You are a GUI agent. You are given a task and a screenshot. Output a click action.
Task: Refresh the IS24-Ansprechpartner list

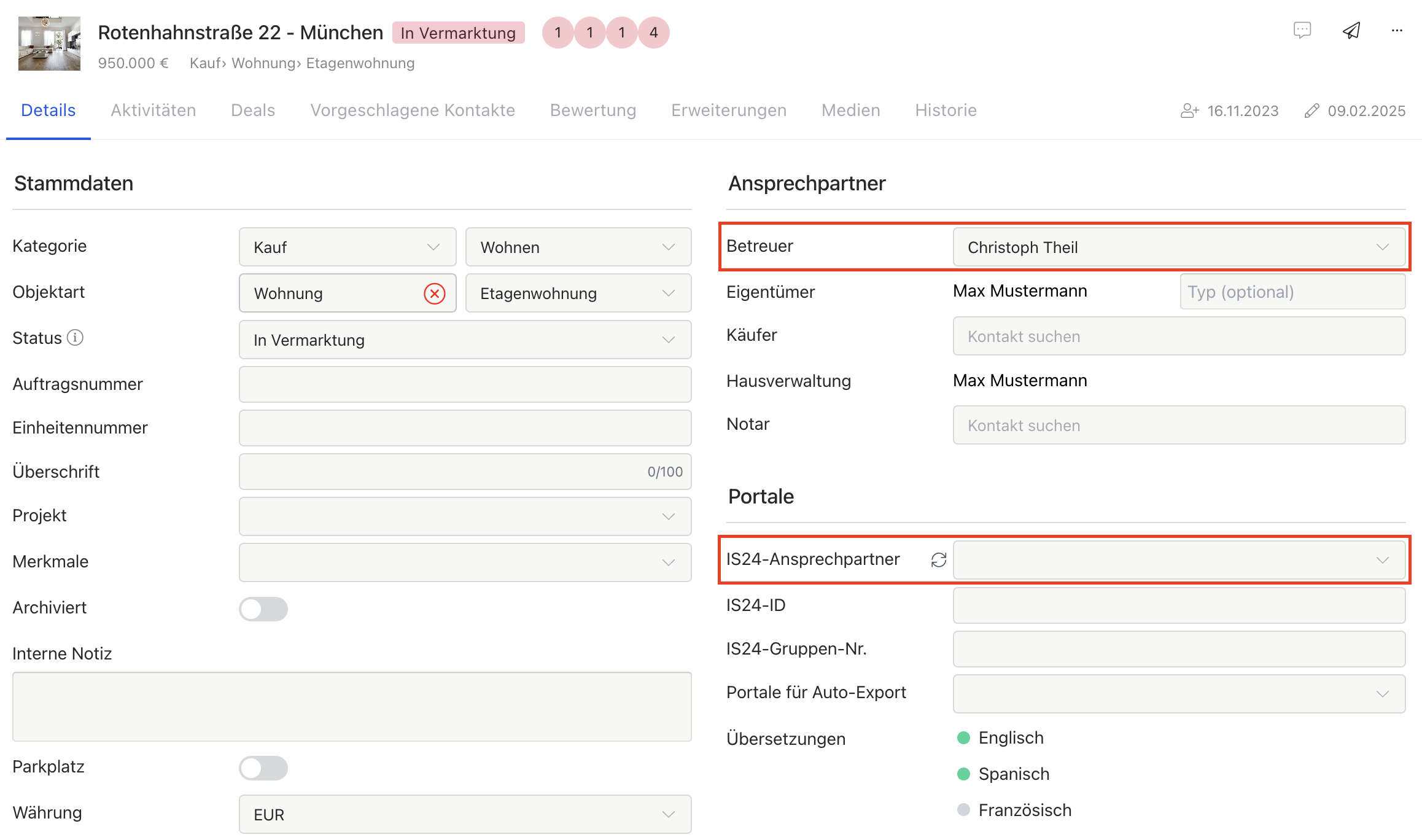(x=938, y=559)
